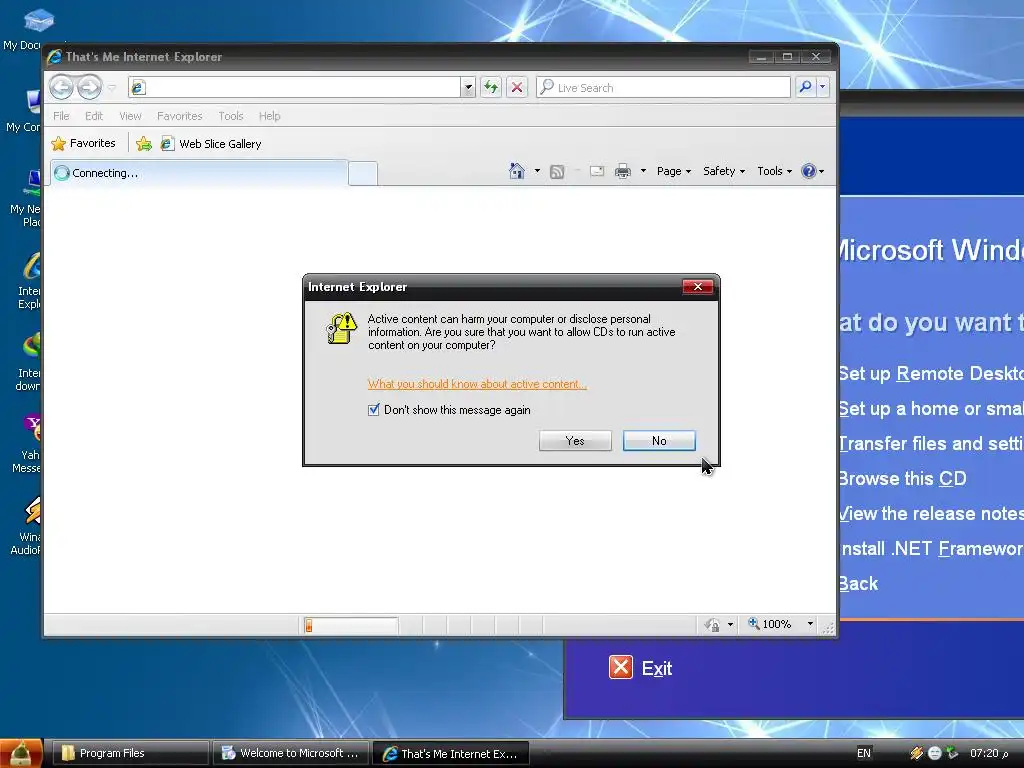Open the Edit menu
The height and width of the screenshot is (768, 1024).
click(x=94, y=116)
